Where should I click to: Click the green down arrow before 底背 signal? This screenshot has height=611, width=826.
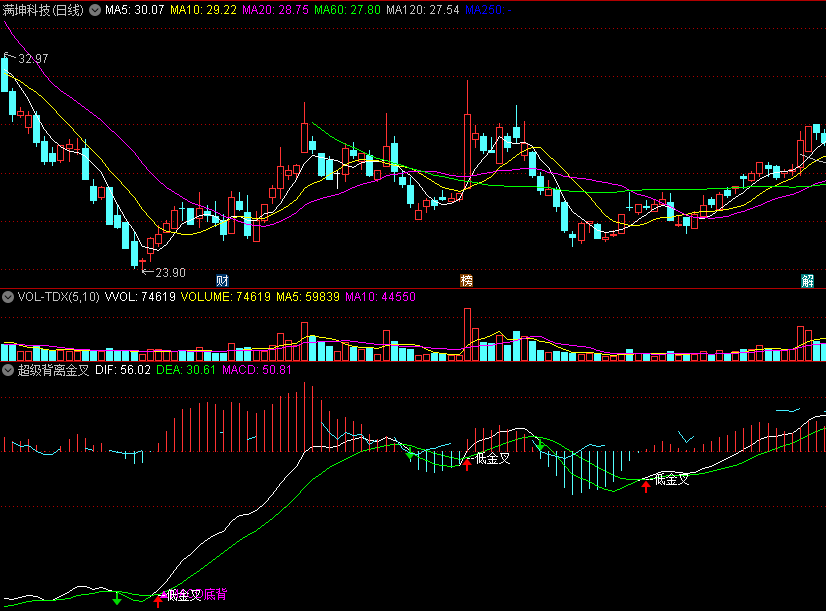pos(117,599)
